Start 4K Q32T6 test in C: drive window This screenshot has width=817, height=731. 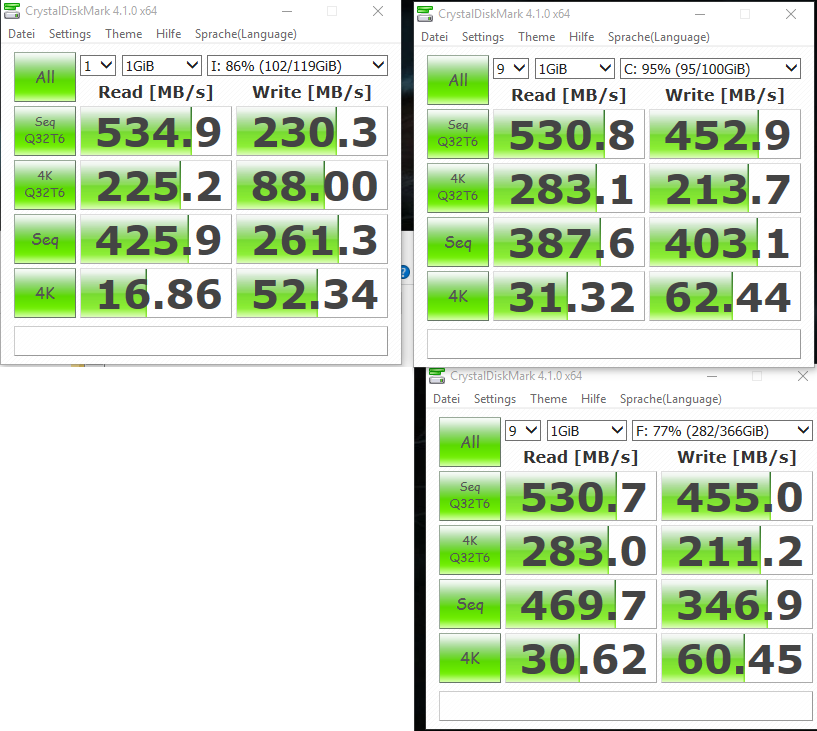(x=457, y=188)
